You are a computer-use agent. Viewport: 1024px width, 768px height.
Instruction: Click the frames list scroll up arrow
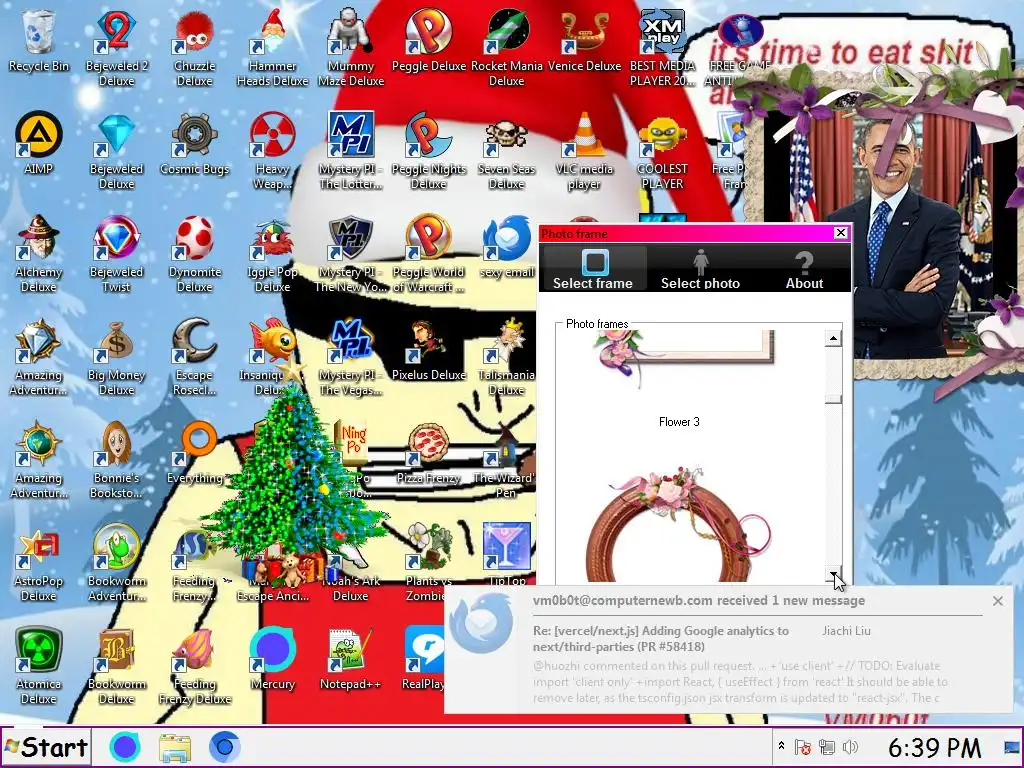pos(833,338)
